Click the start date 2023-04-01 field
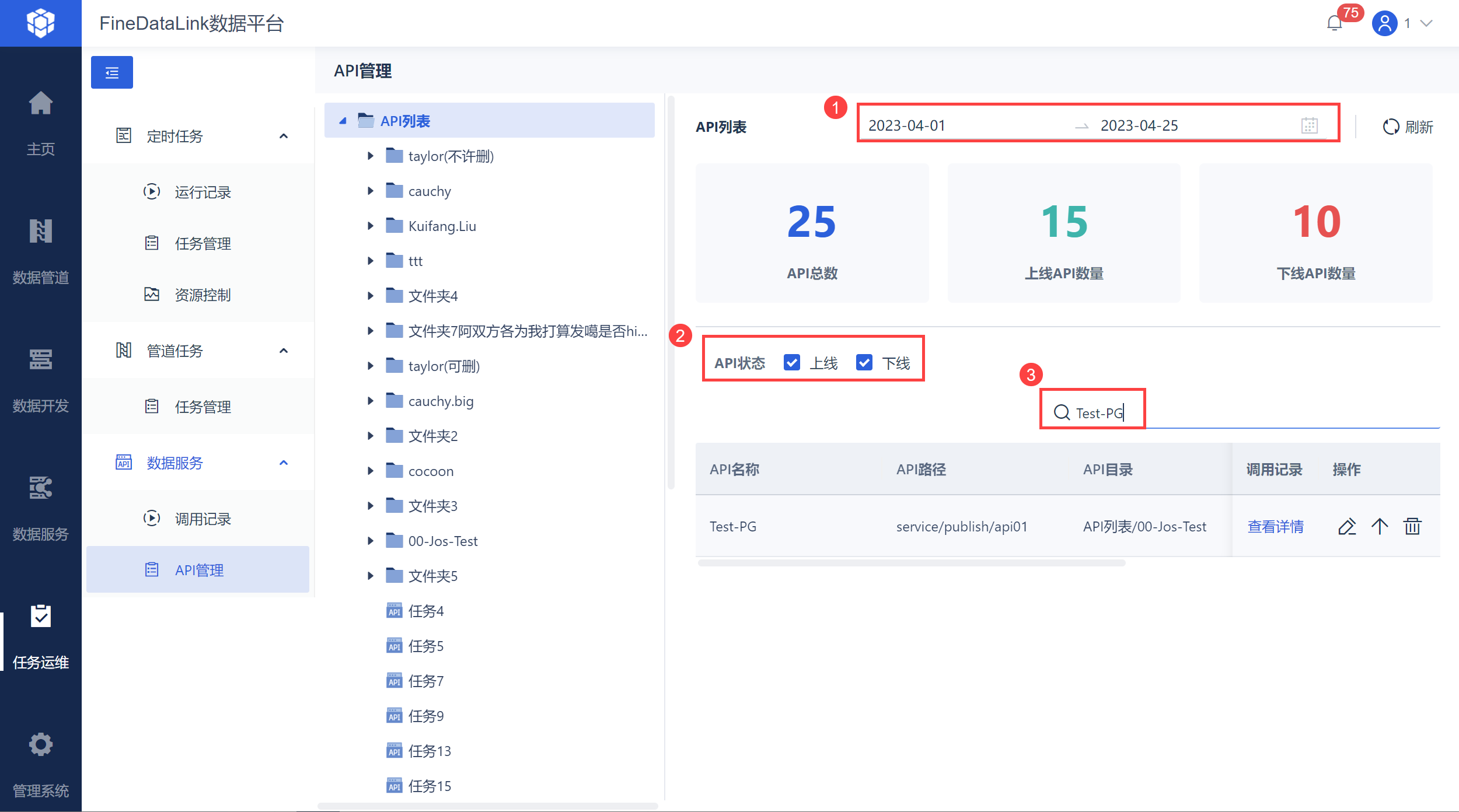 (906, 125)
